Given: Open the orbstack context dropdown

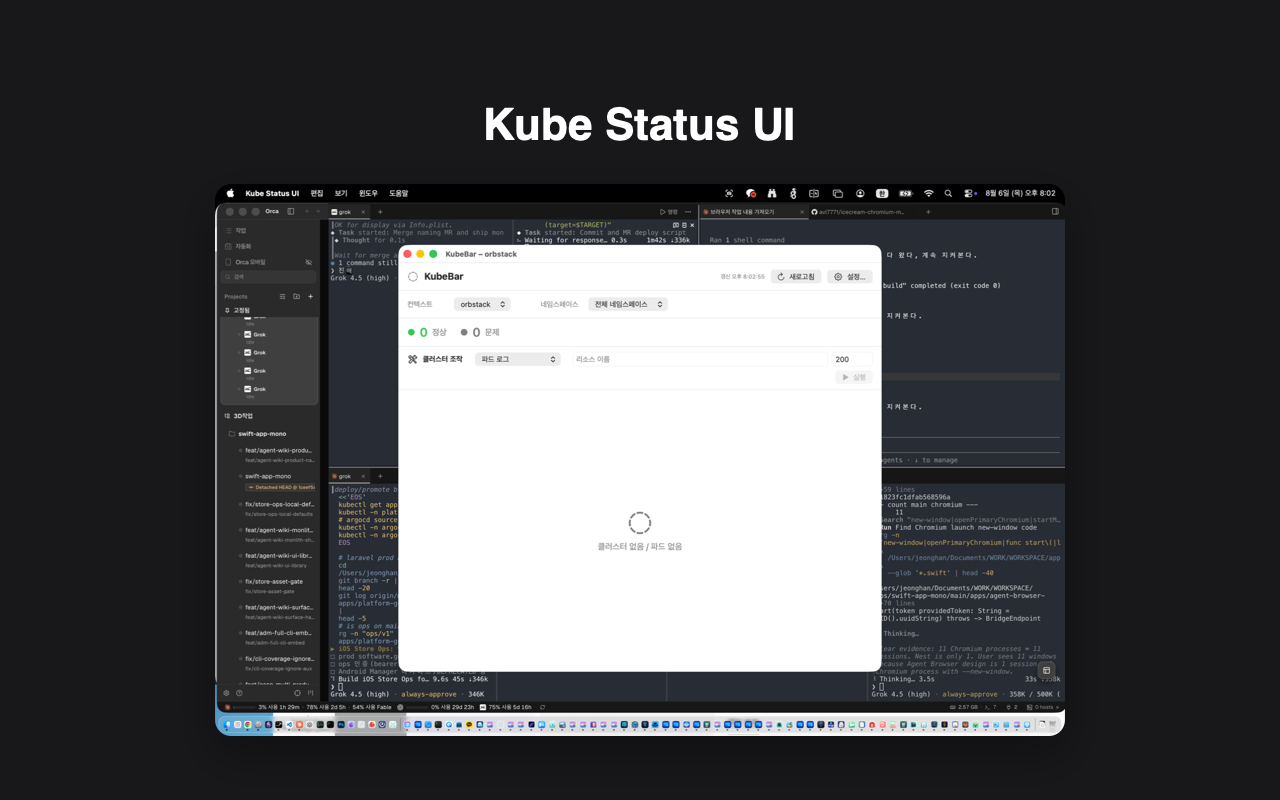Looking at the screenshot, I should coord(482,304).
